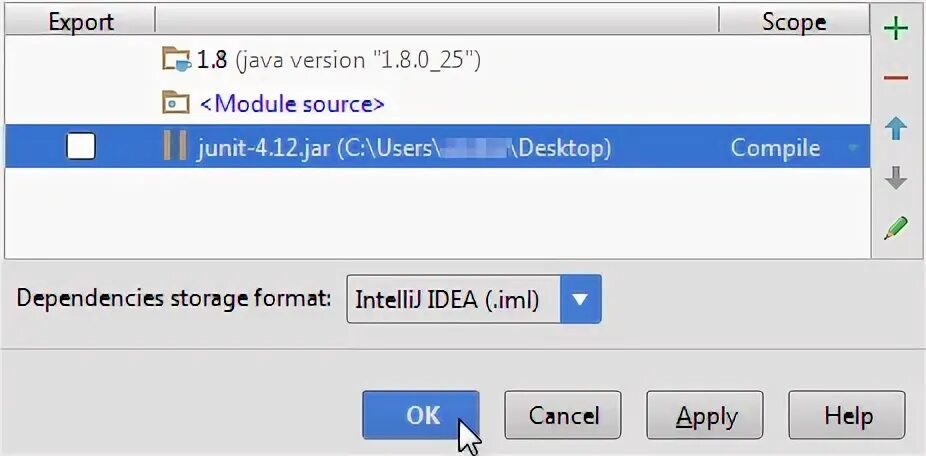The height and width of the screenshot is (456, 926).
Task: Move dependency up with blue arrow
Action: pyautogui.click(x=896, y=128)
